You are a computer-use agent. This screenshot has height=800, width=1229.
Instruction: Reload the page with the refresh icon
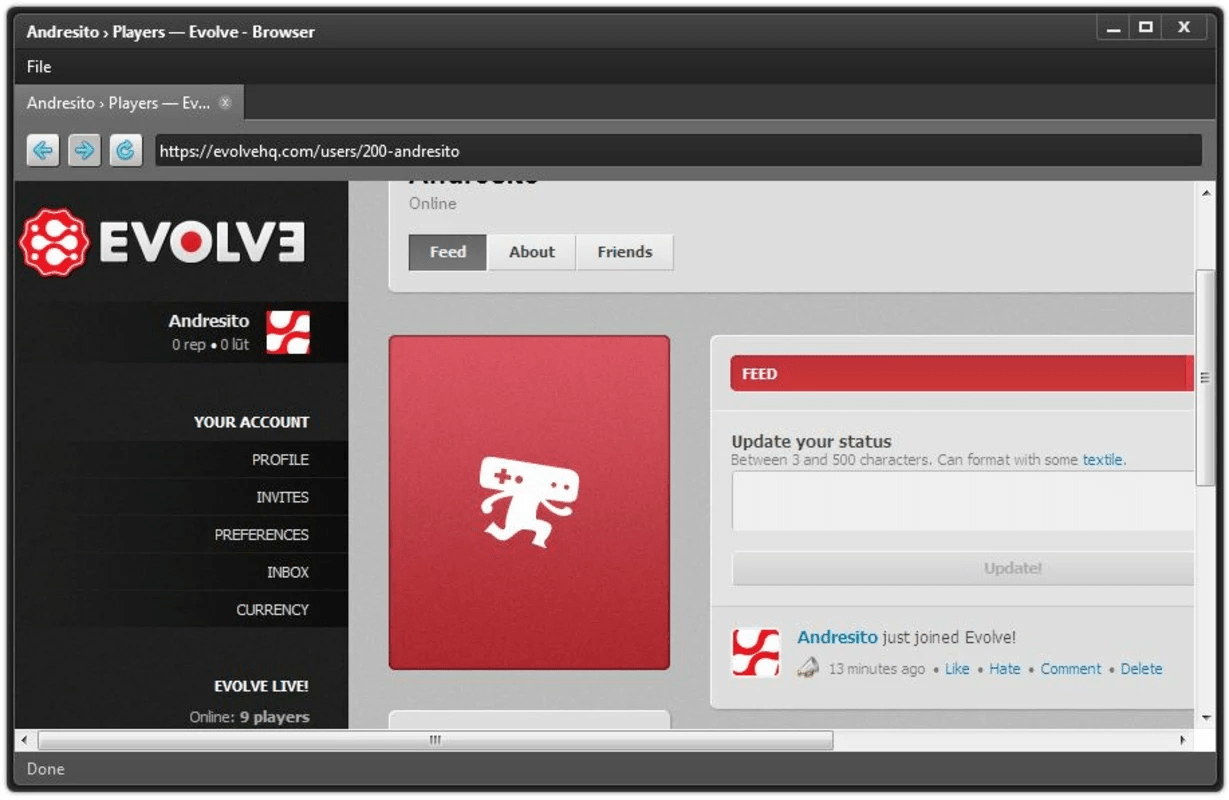point(125,151)
